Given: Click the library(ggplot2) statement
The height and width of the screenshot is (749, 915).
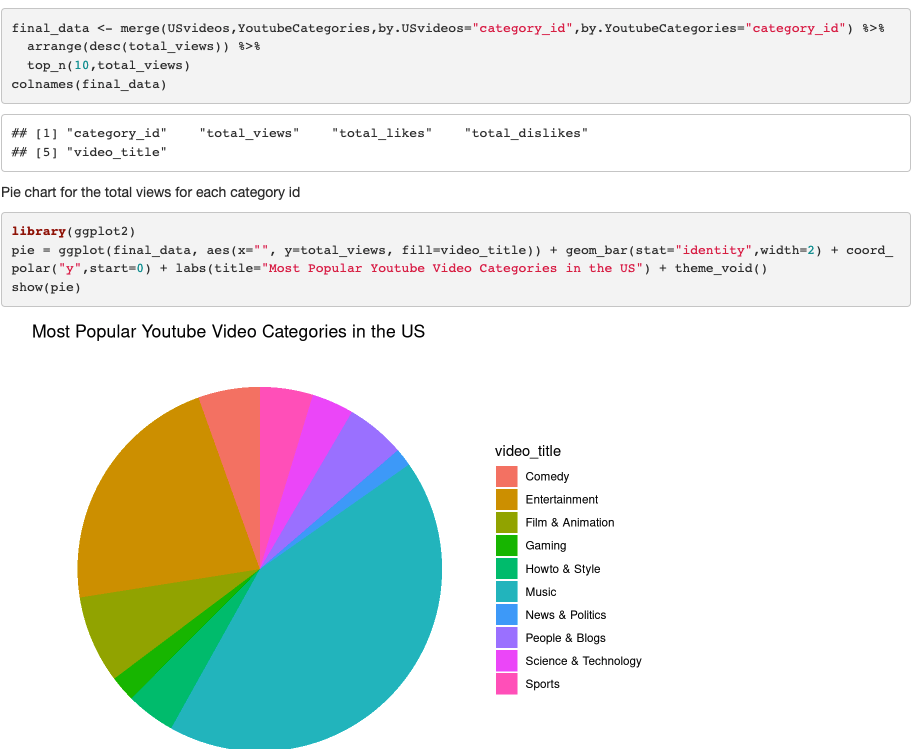Looking at the screenshot, I should pos(70,231).
